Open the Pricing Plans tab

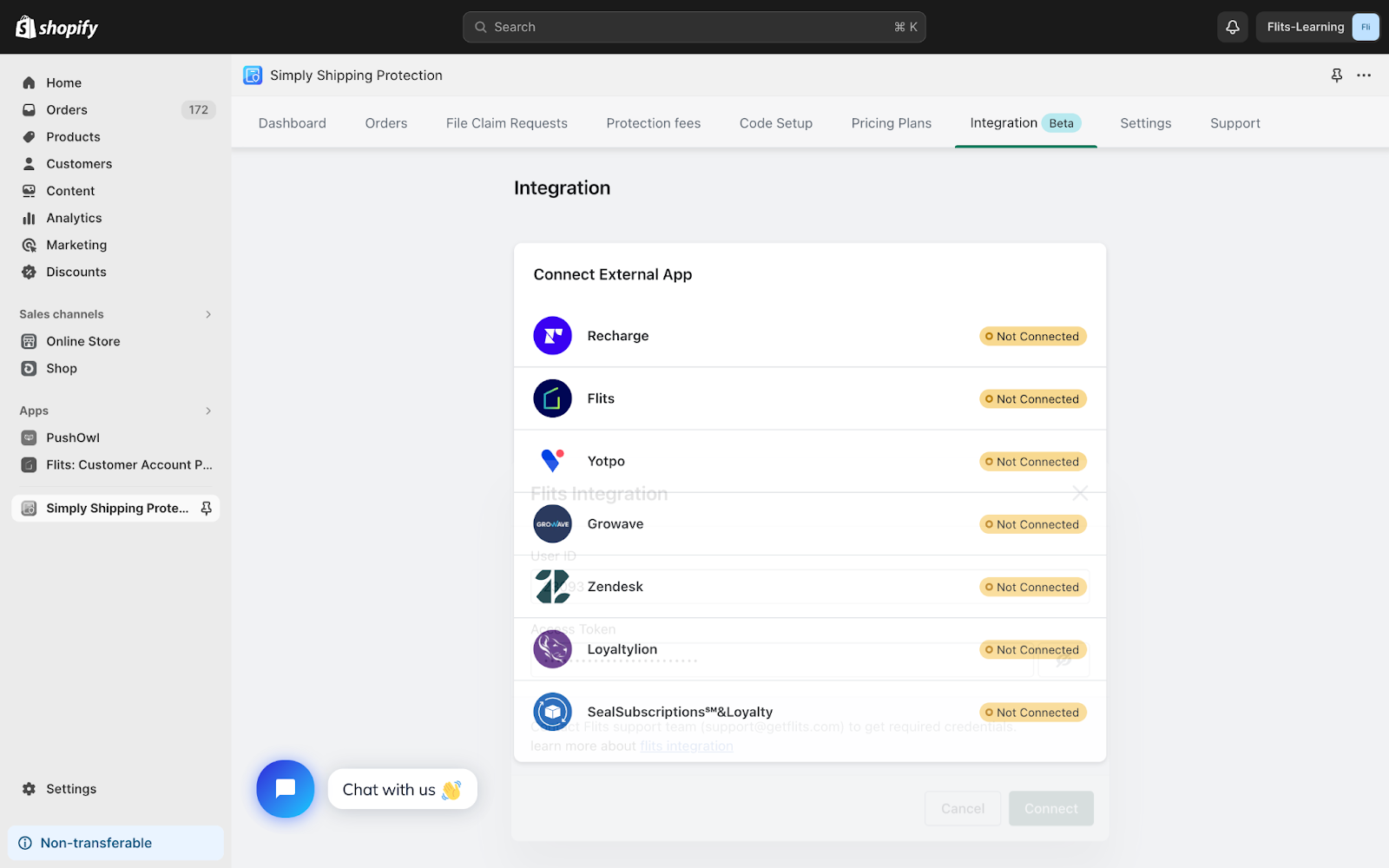pos(892,123)
